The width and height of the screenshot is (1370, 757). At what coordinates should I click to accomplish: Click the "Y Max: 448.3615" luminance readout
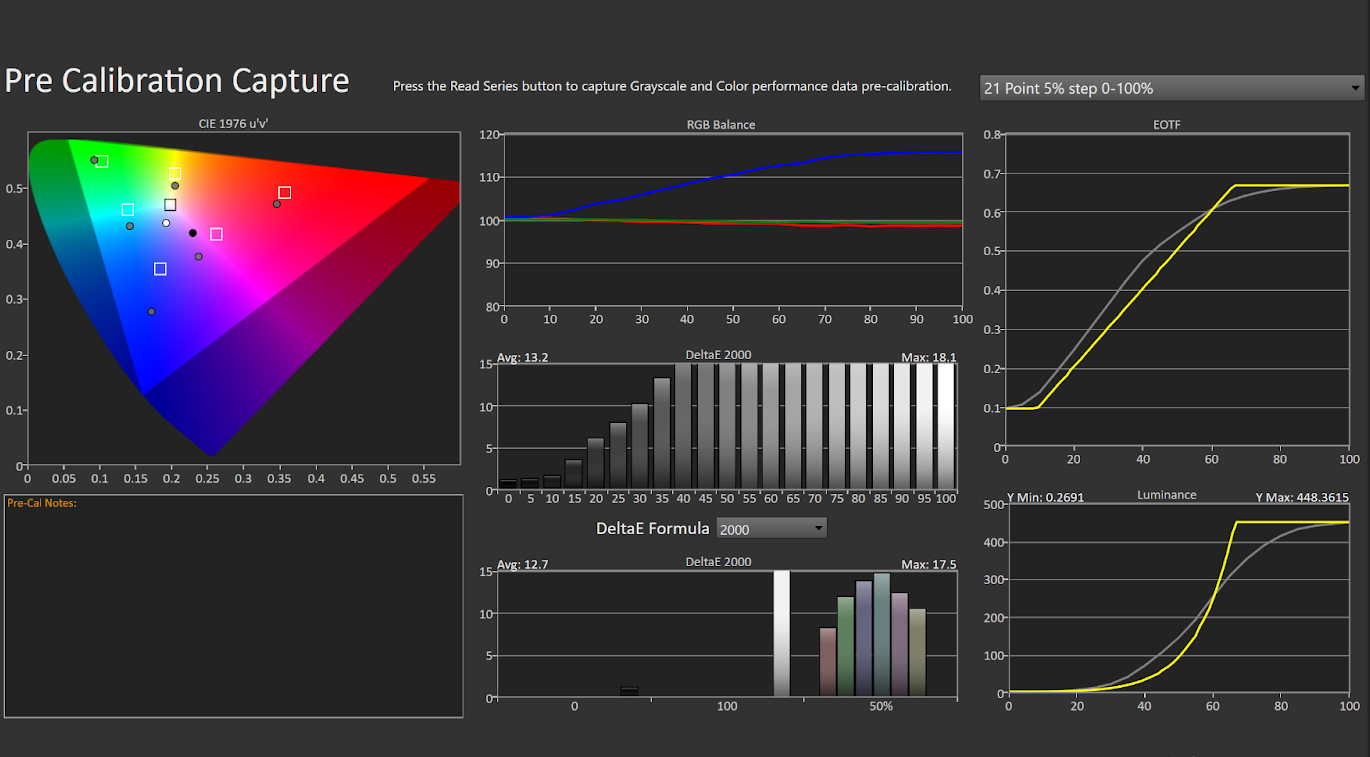[1302, 497]
